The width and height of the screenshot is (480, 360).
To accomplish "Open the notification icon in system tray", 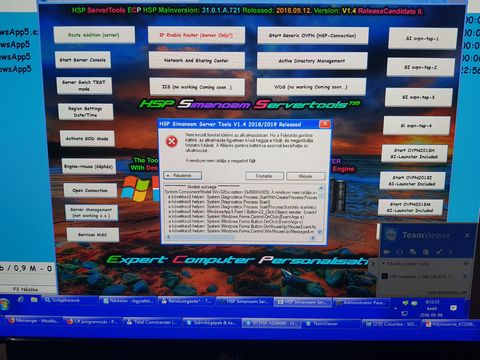I will tap(453, 308).
